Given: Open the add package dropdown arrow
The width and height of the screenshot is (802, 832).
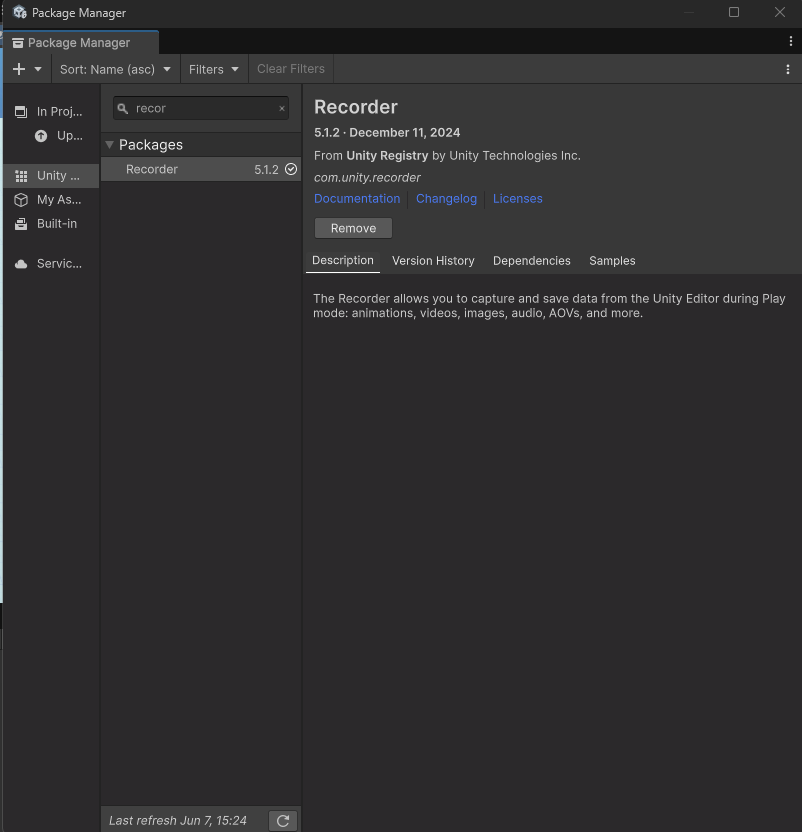Looking at the screenshot, I should [38, 69].
